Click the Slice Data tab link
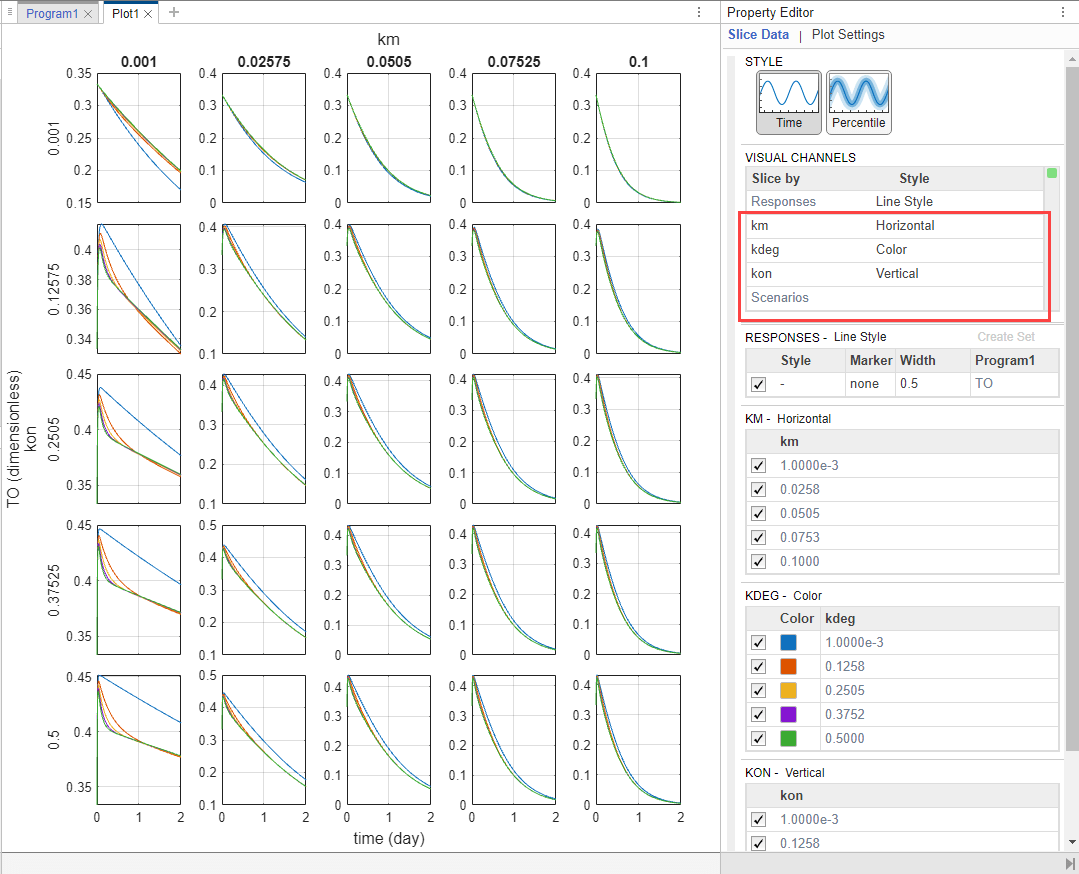This screenshot has height=874, width=1079. point(758,34)
